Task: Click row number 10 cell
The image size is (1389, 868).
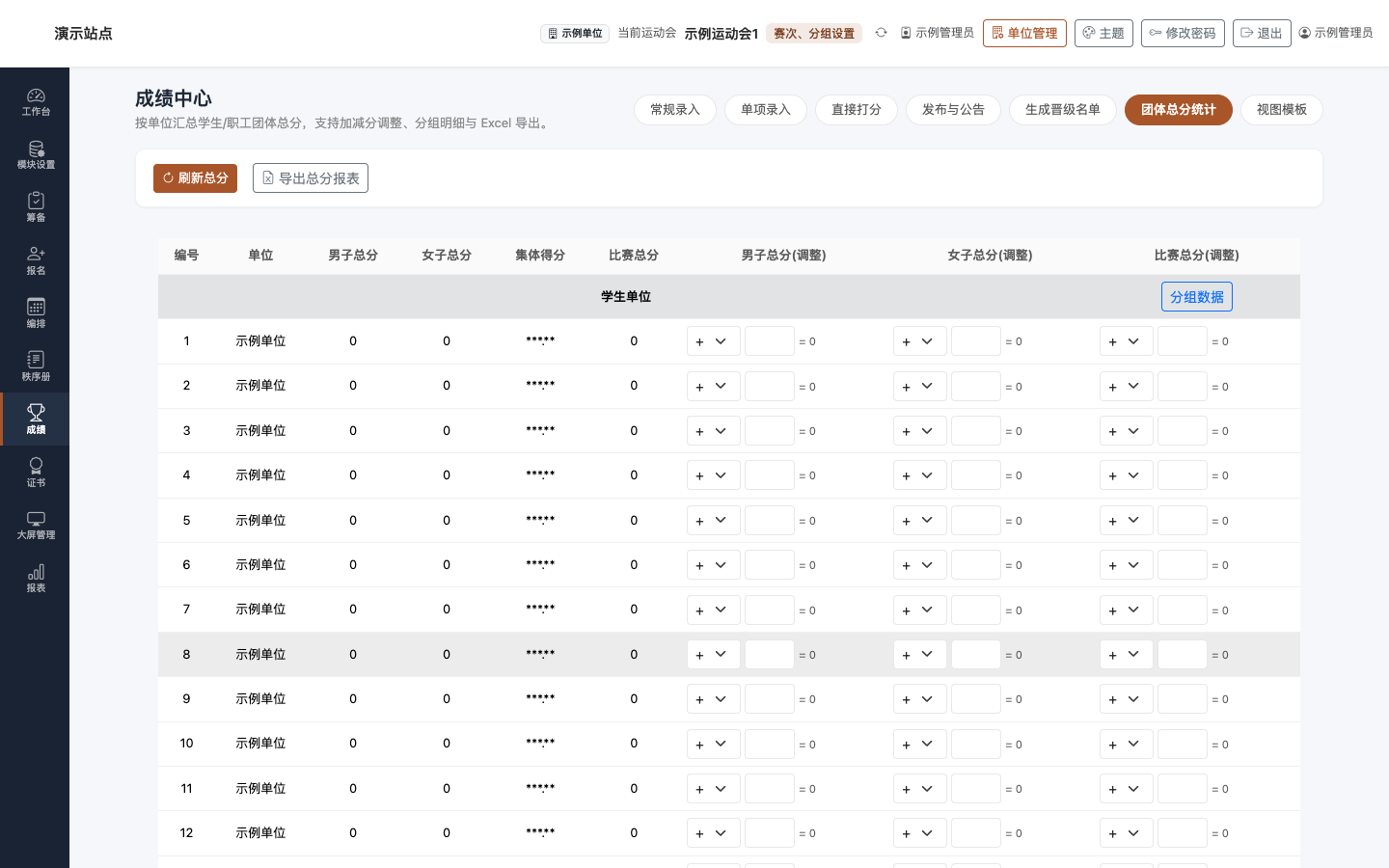Action: (186, 744)
